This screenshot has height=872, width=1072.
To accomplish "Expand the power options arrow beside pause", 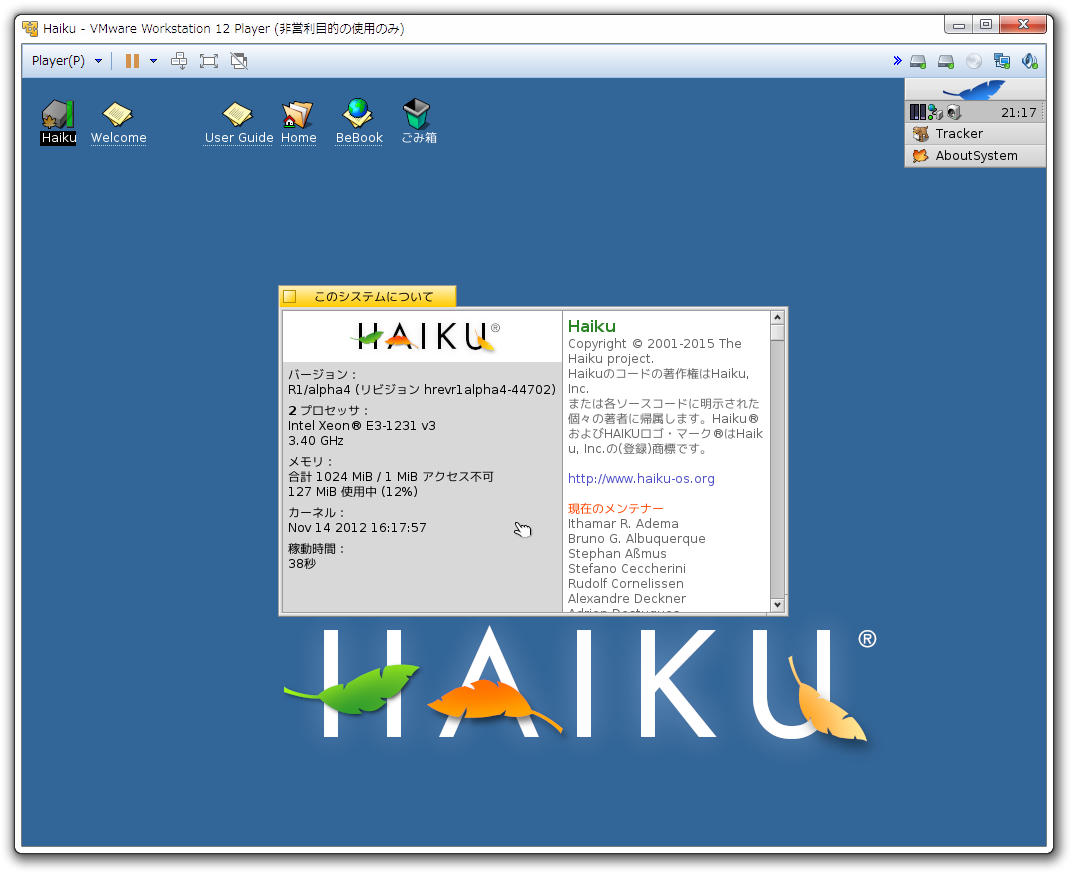I will click(x=153, y=61).
